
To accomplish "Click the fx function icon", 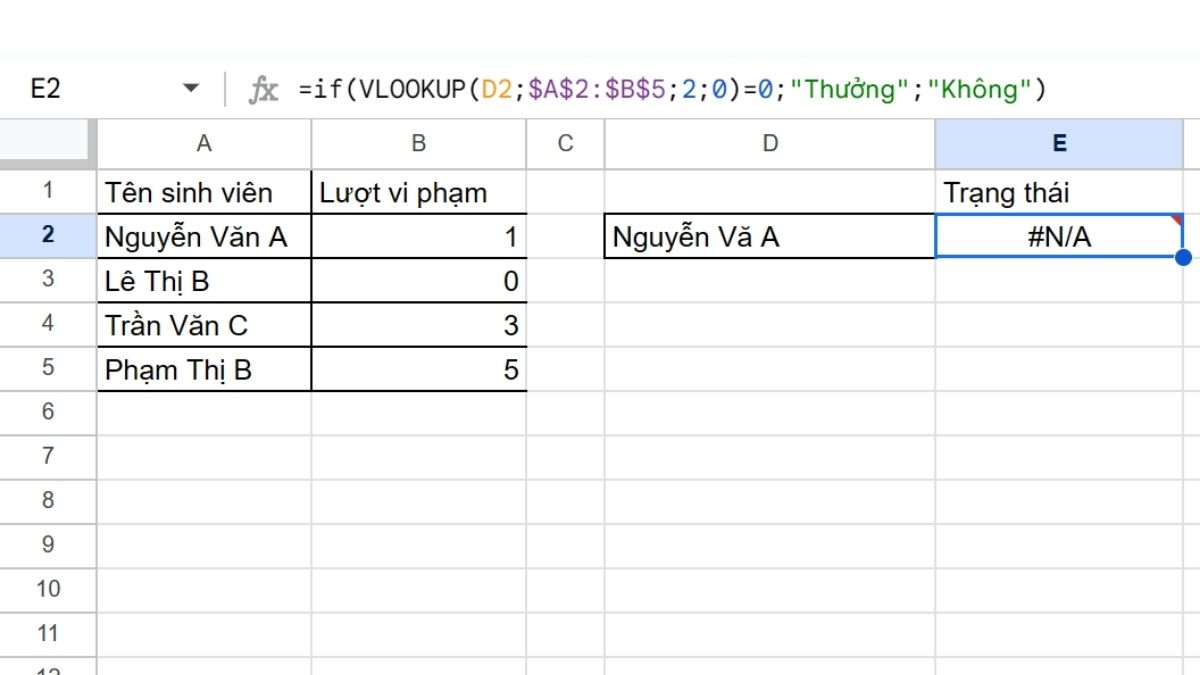I will pyautogui.click(x=263, y=90).
